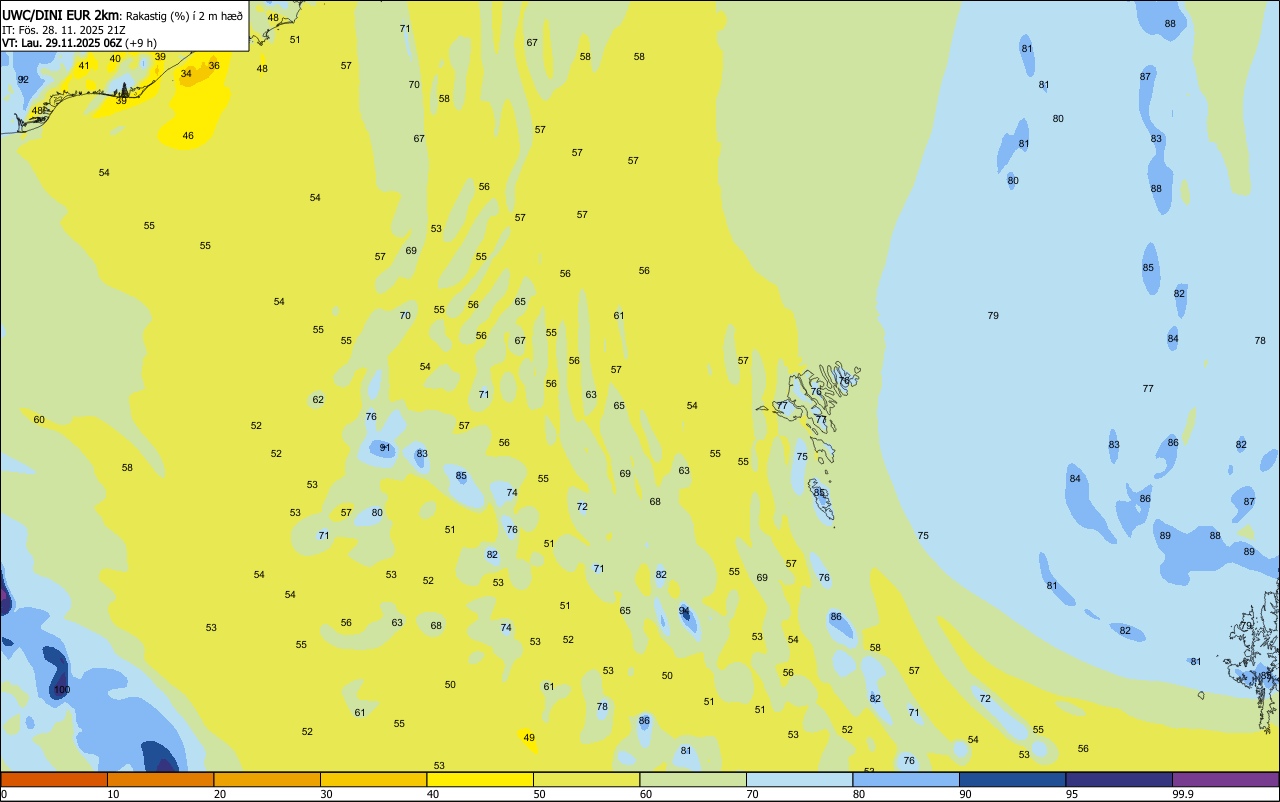
Task: Click the map title 'UWC/DINI EUR 2km'
Action: pyautogui.click(x=62, y=15)
